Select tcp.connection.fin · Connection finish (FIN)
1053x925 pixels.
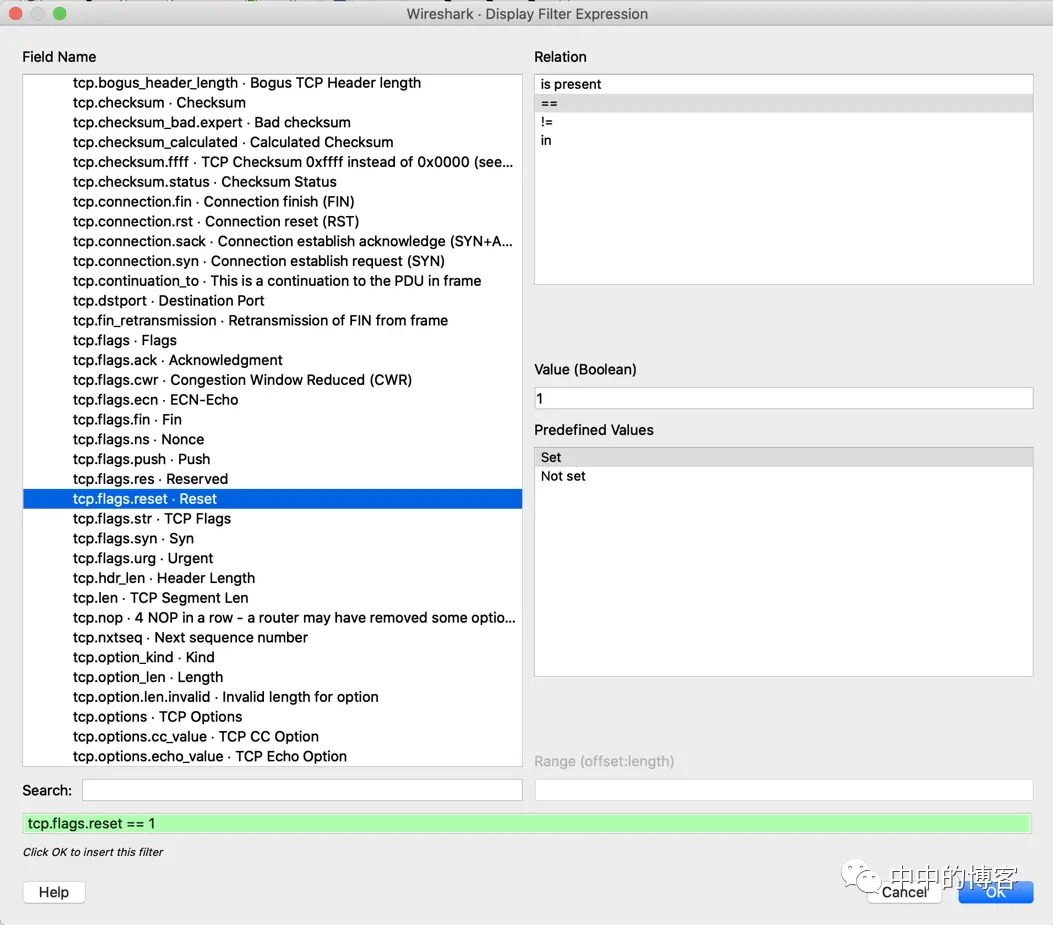273,202
